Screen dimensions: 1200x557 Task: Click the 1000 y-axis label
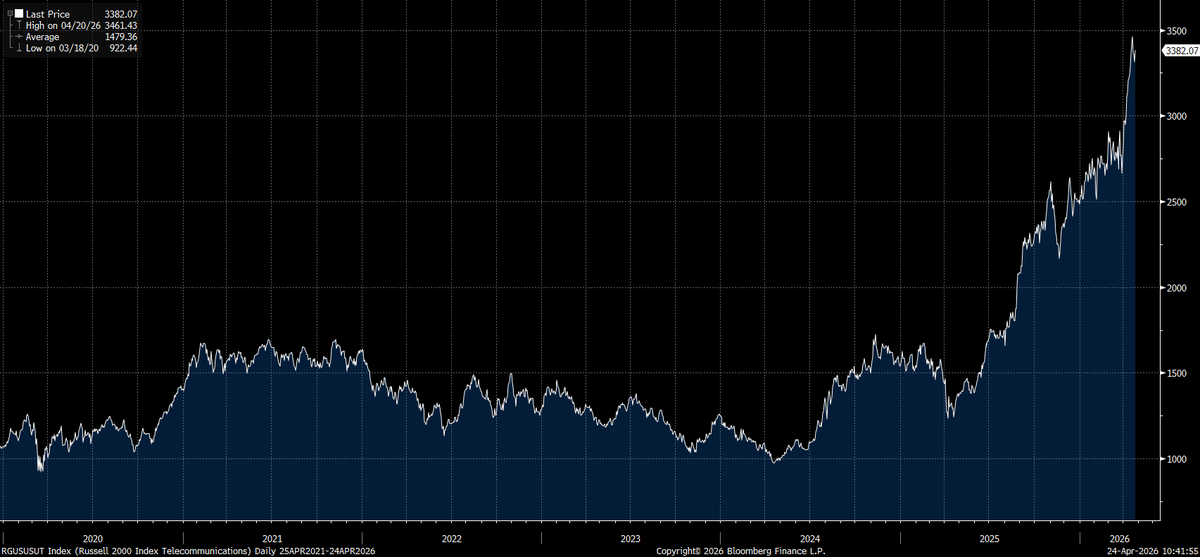click(1176, 459)
